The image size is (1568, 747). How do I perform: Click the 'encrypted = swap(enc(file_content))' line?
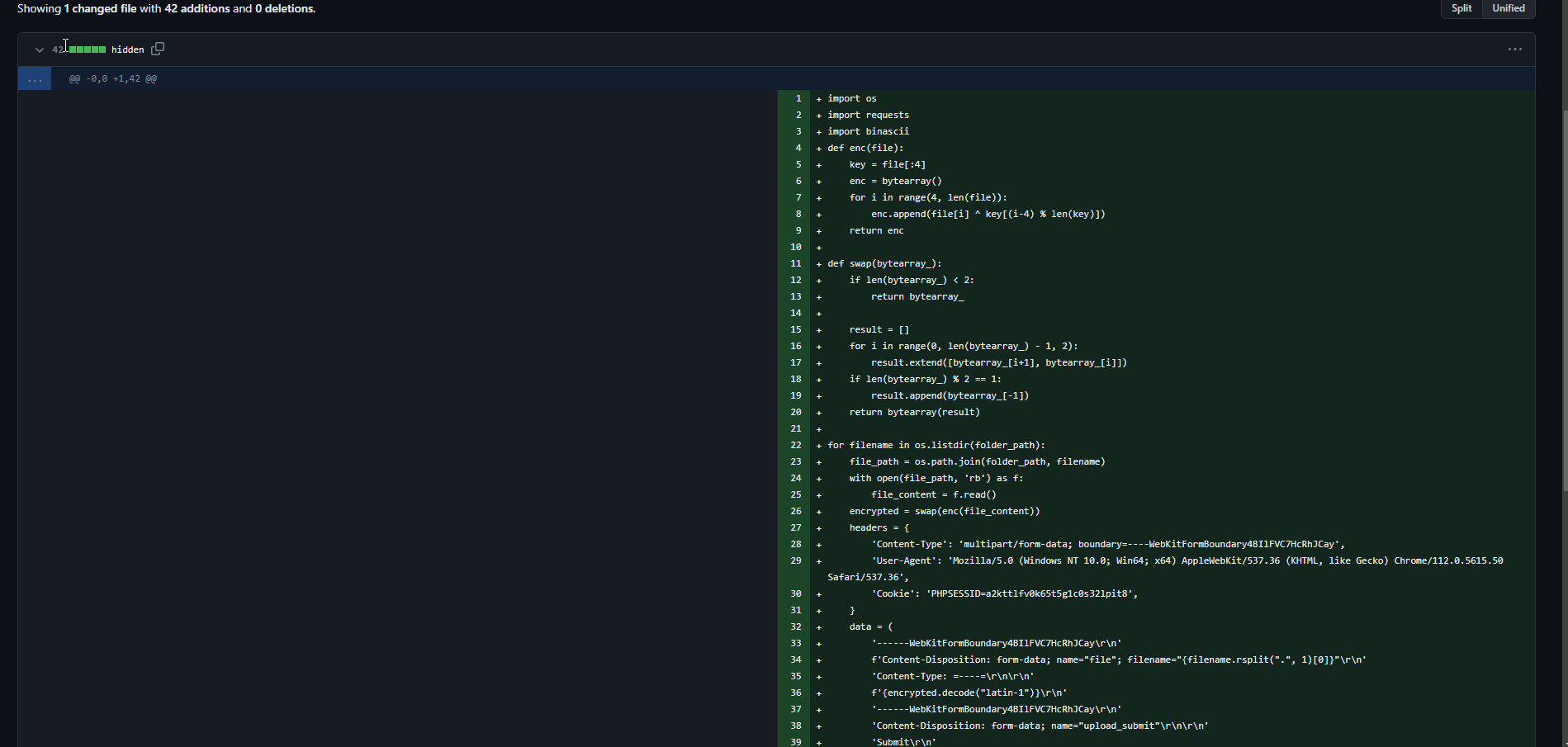click(945, 511)
